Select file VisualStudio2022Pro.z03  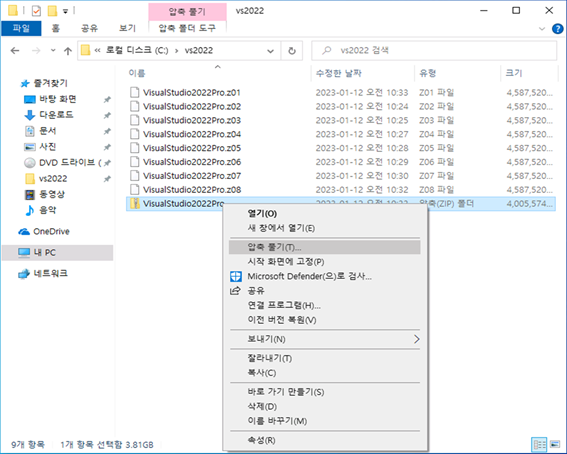click(x=192, y=120)
